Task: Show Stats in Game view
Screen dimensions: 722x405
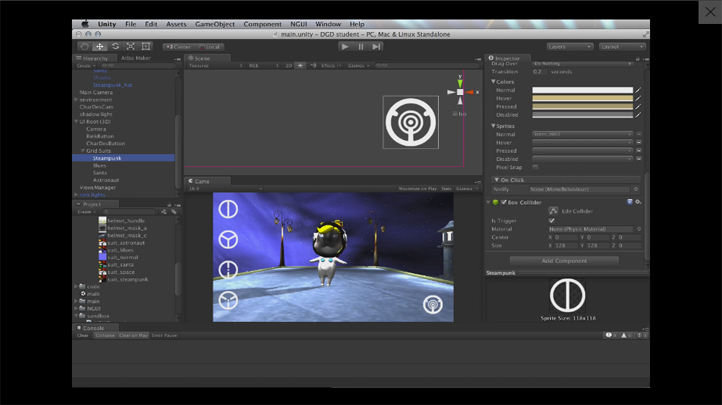Action: 446,189
